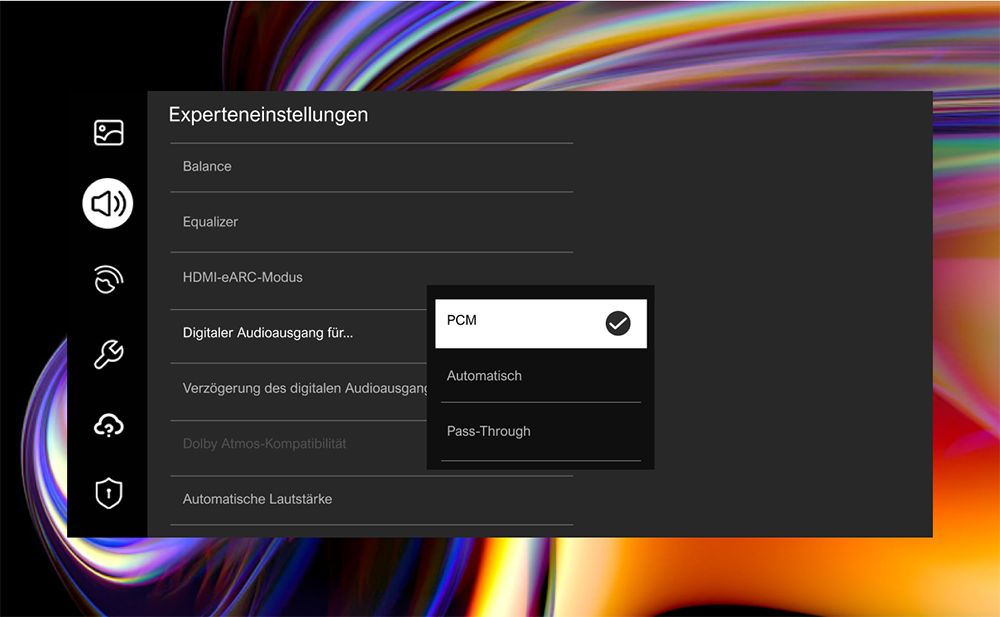The width and height of the screenshot is (1000, 617).
Task: Open the Balance setting
Action: 372,167
